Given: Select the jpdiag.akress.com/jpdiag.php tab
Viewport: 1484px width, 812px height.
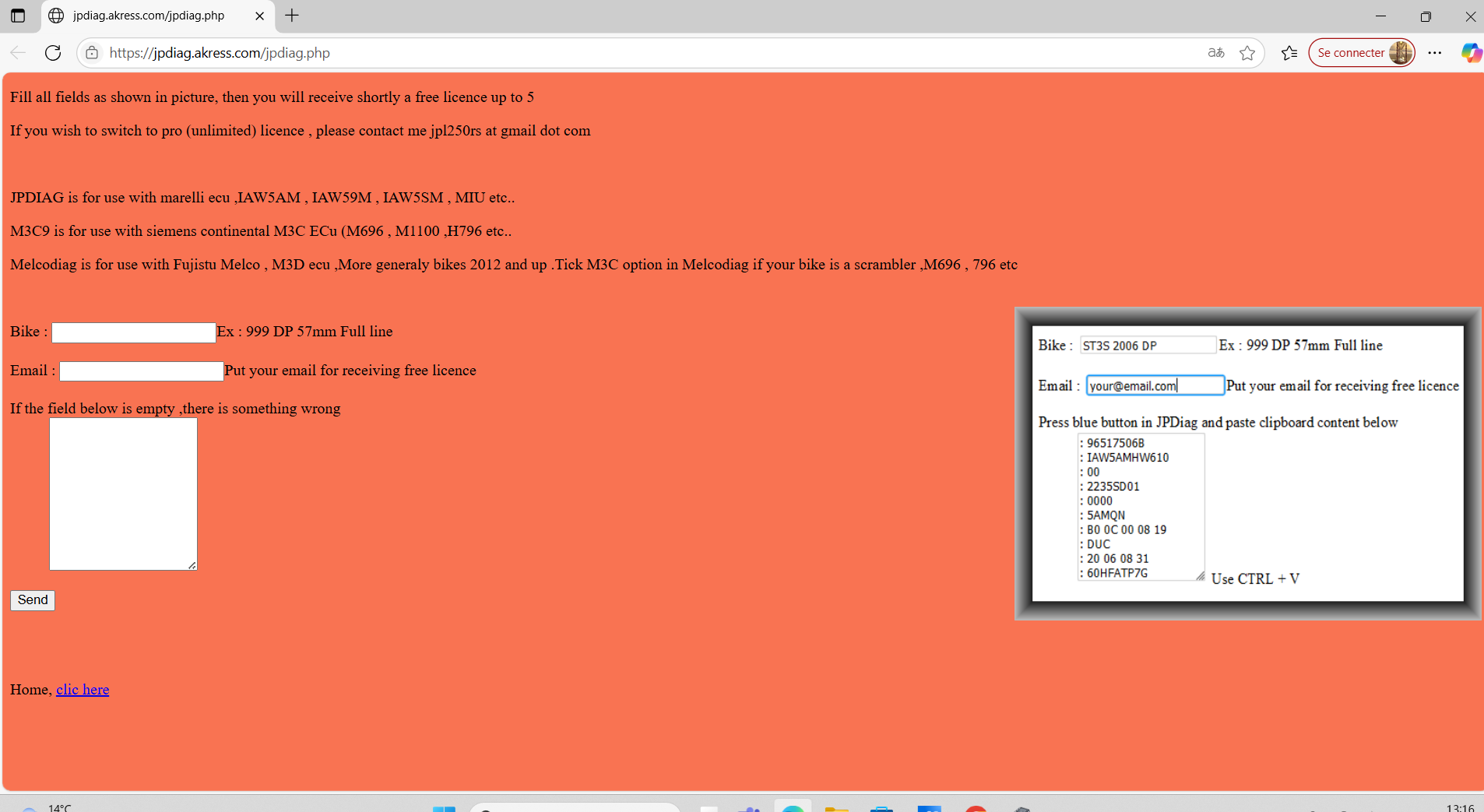Looking at the screenshot, I should point(157,16).
